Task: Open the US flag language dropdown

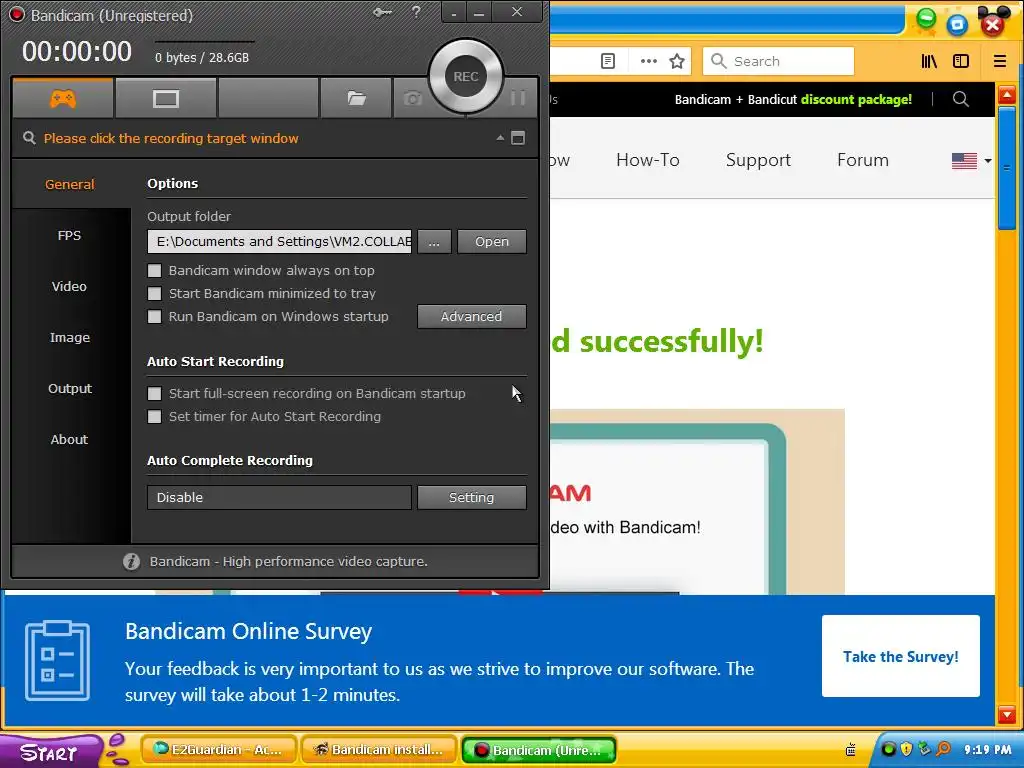Action: tap(971, 161)
